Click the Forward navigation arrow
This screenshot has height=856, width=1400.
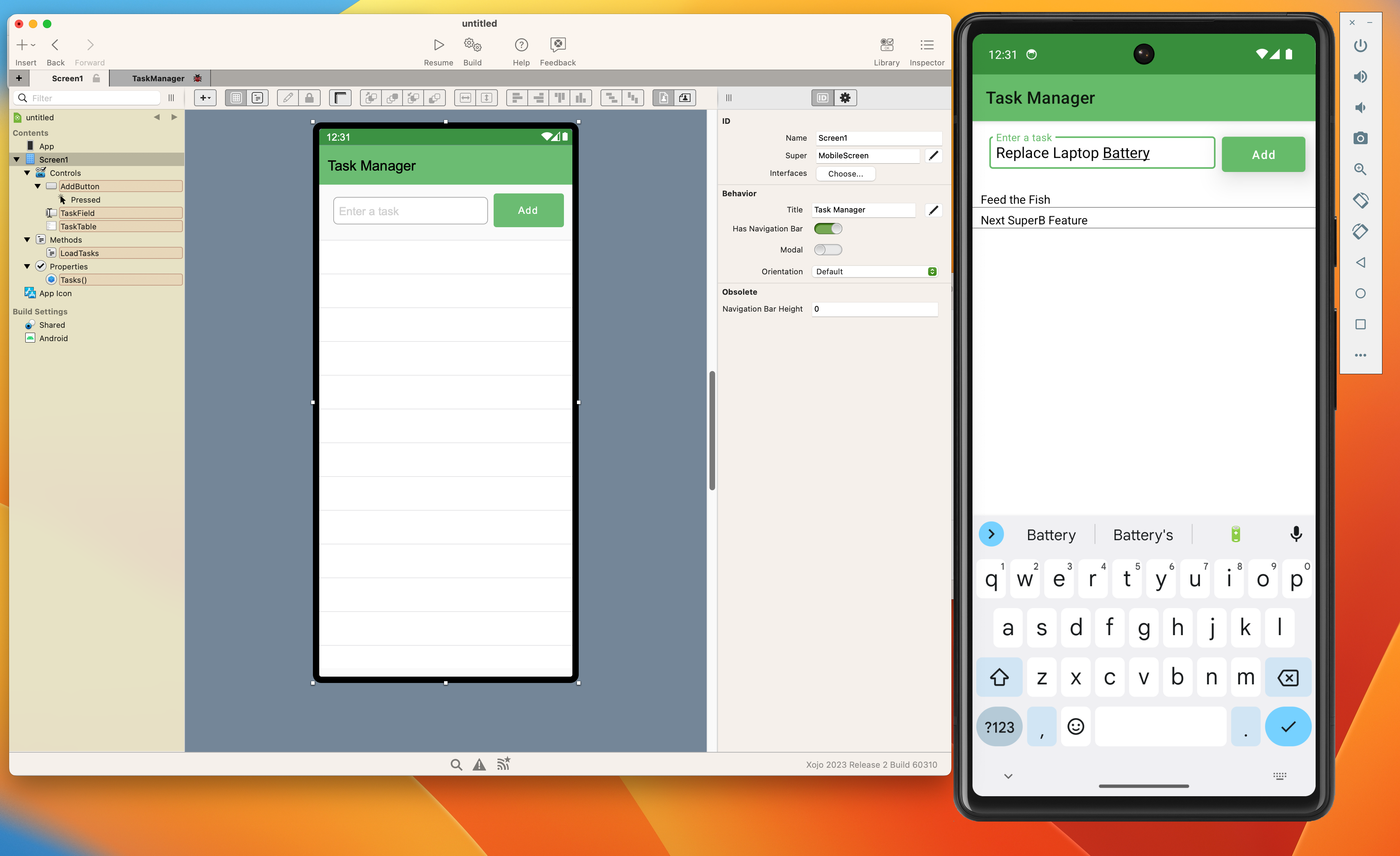[90, 44]
